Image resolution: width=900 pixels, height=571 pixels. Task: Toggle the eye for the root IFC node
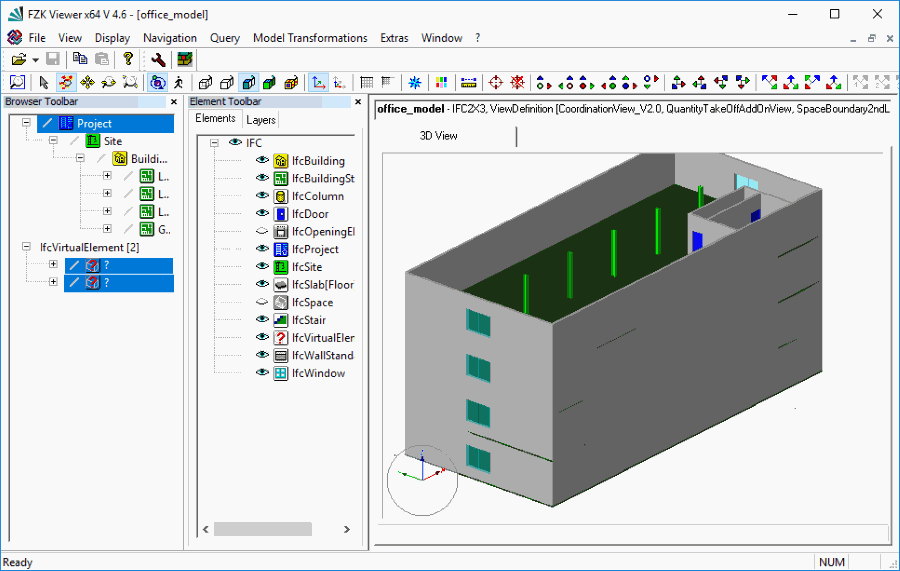(x=235, y=142)
